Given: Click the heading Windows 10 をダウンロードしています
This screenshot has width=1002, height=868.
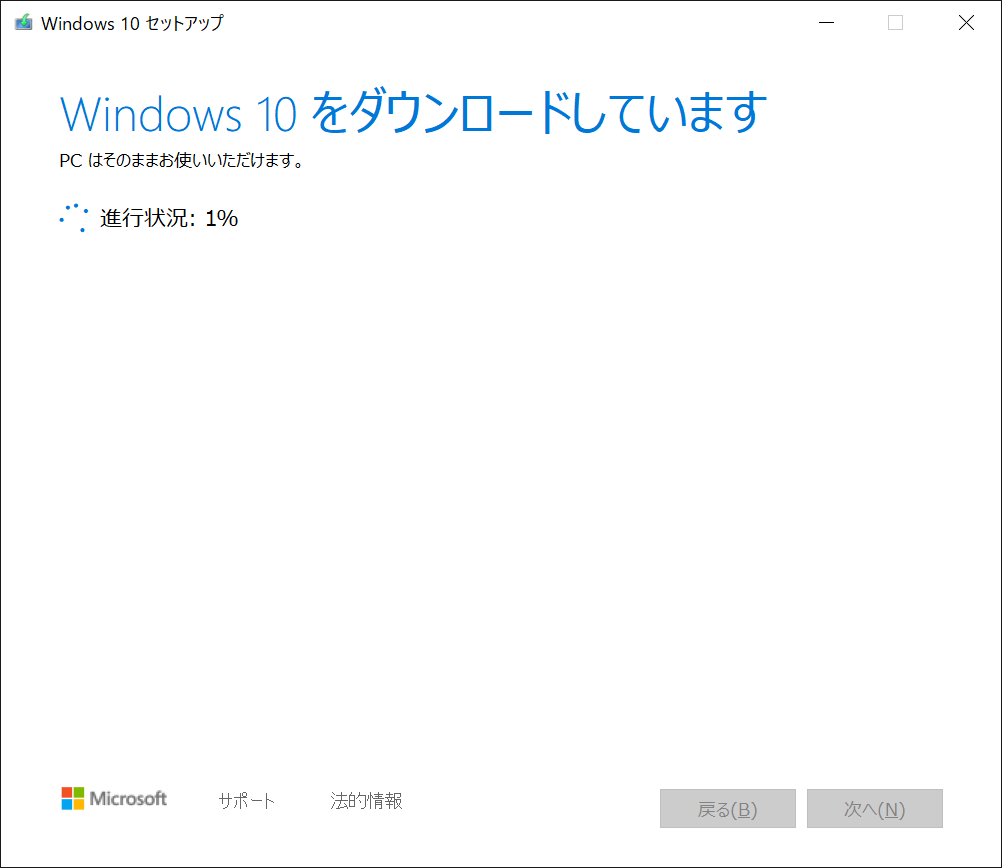Looking at the screenshot, I should tap(413, 113).
